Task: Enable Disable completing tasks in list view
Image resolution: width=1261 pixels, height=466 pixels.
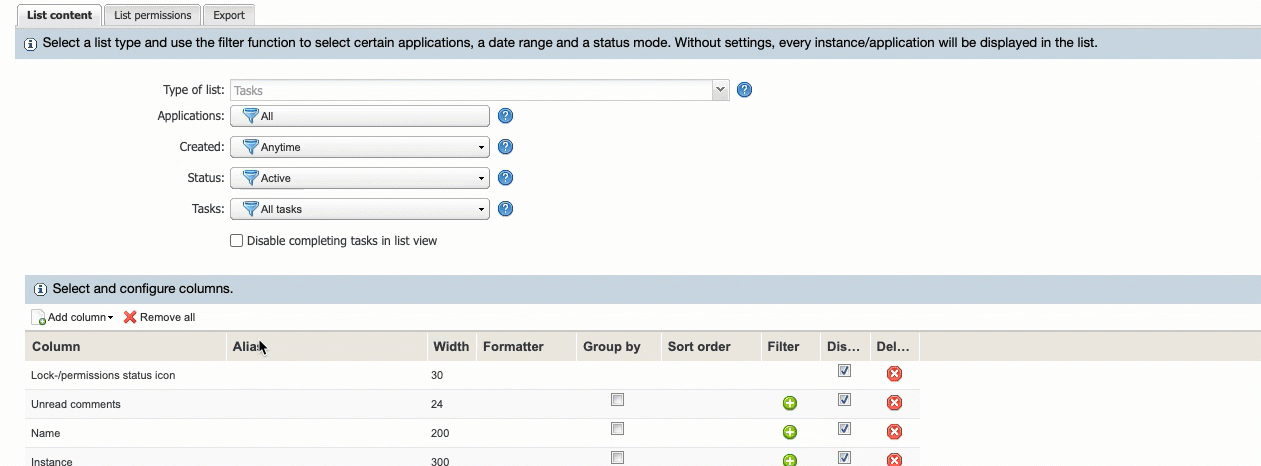Action: (x=237, y=241)
